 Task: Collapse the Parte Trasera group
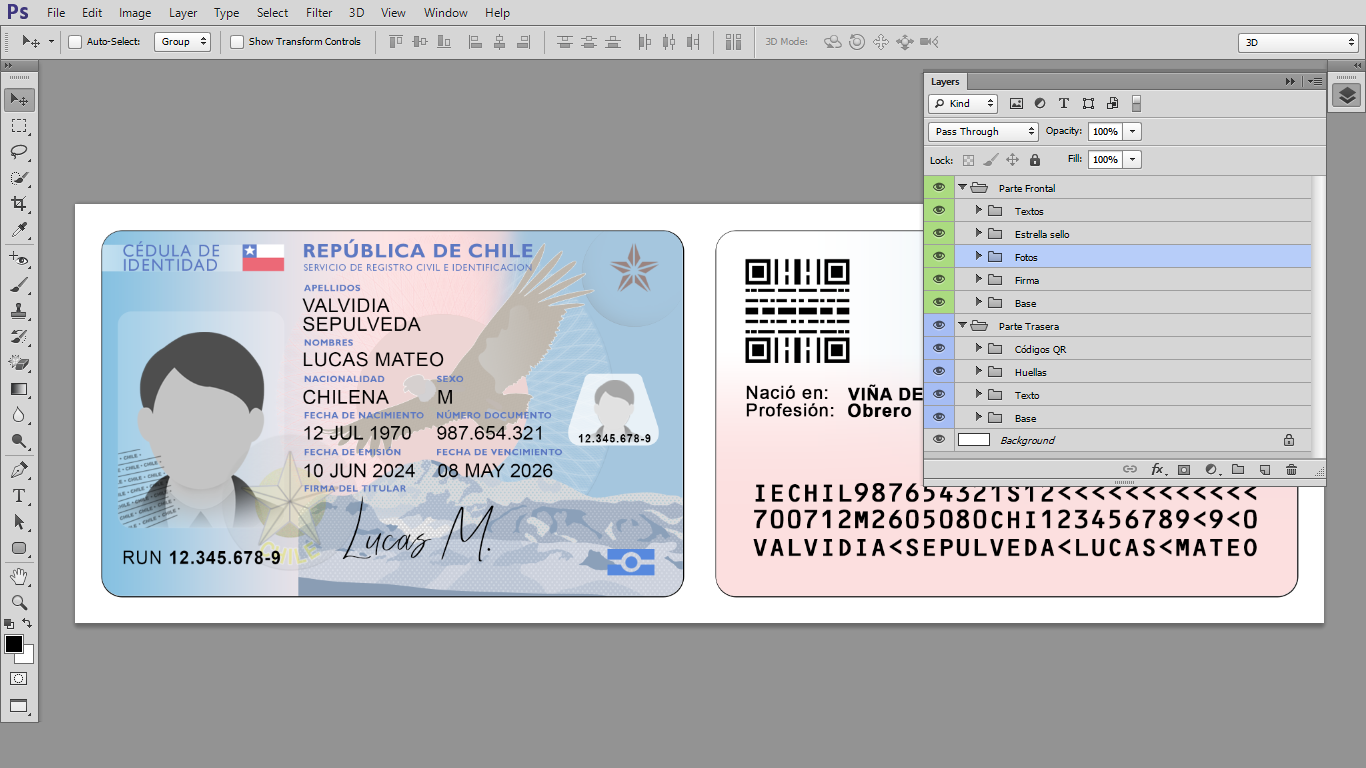point(963,325)
